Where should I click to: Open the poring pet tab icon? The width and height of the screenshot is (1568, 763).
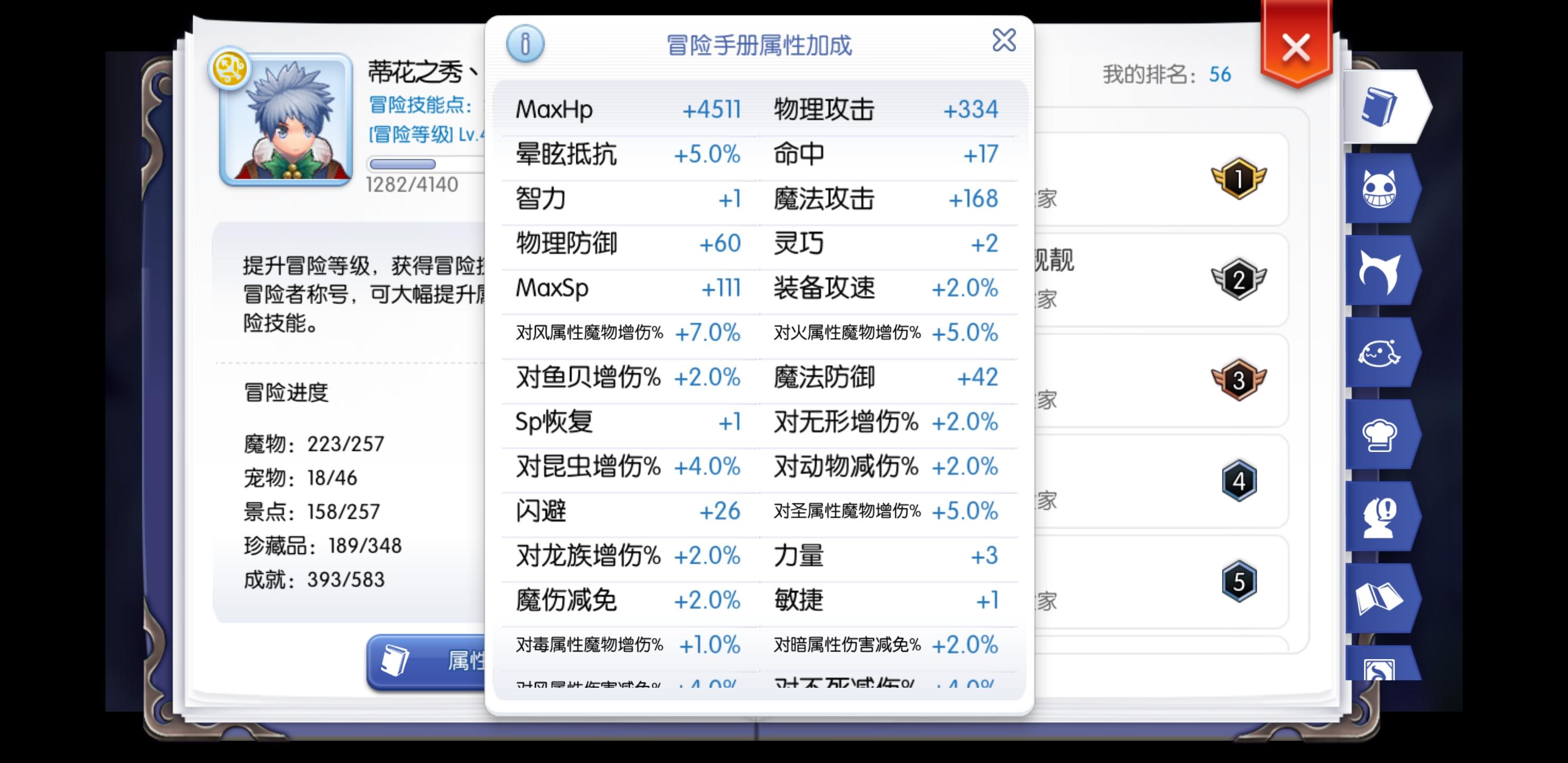[x=1380, y=353]
